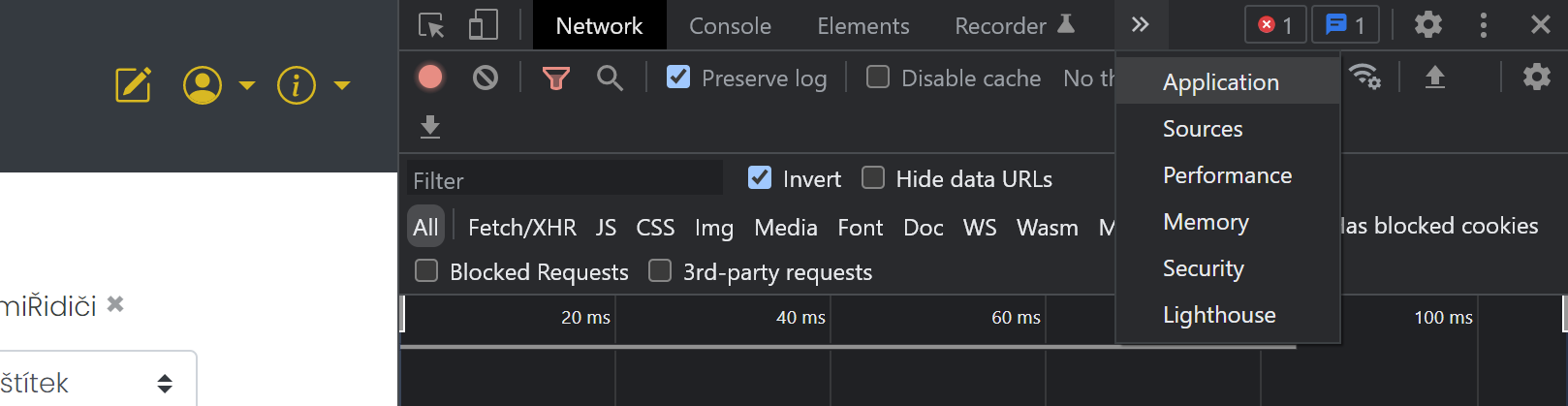This screenshot has height=406, width=1568.
Task: Click the export HAR download icon
Action: point(430,127)
